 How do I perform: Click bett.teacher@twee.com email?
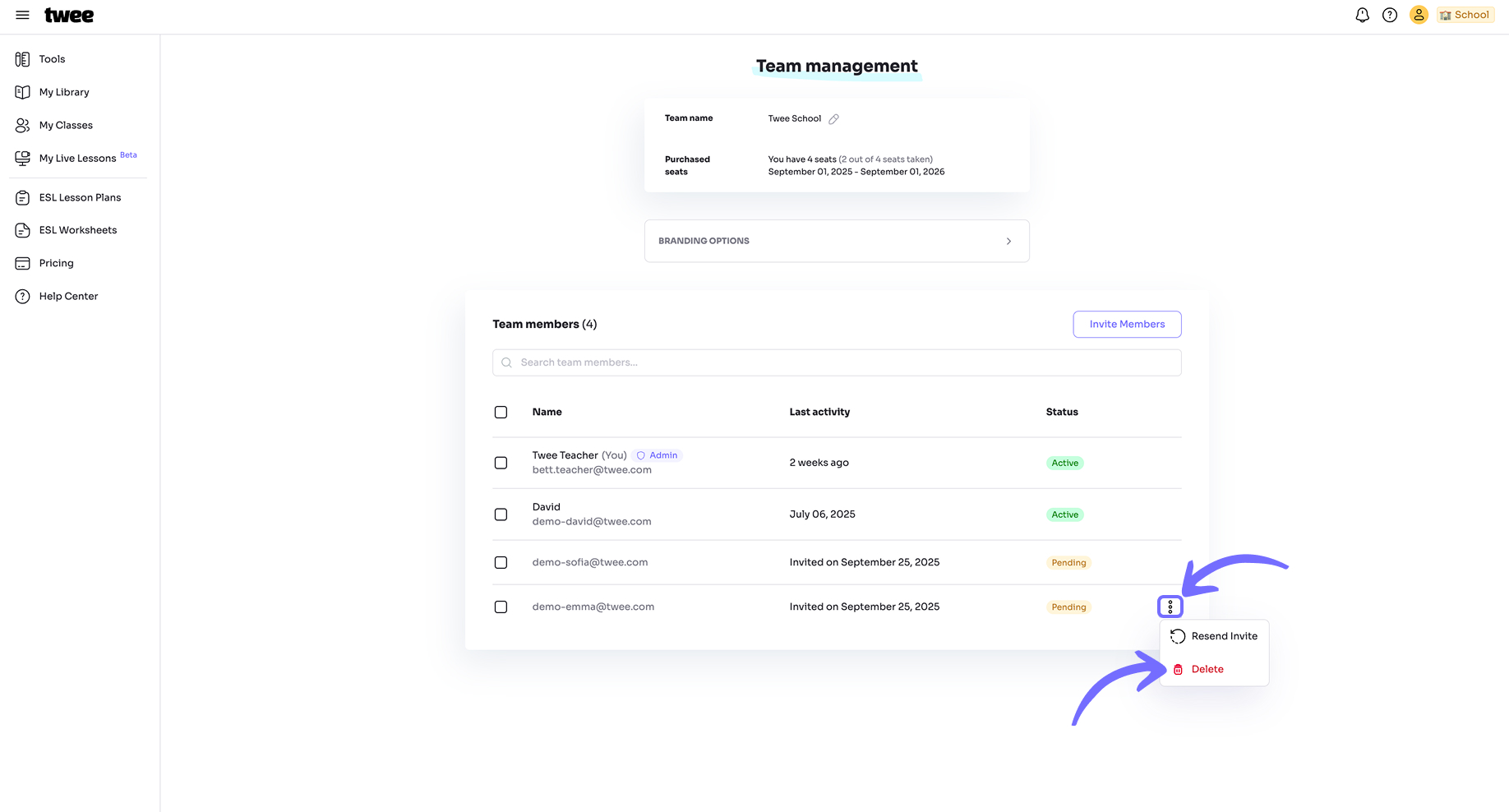592,470
